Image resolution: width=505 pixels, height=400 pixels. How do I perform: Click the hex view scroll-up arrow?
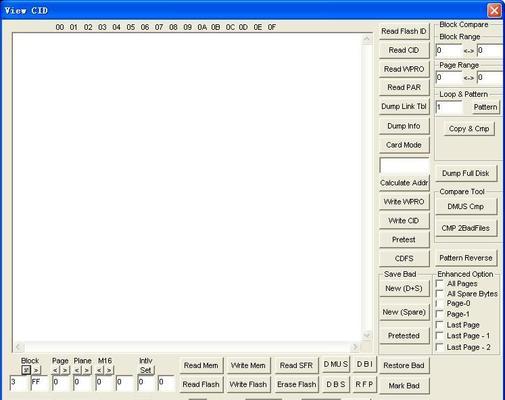(367, 39)
